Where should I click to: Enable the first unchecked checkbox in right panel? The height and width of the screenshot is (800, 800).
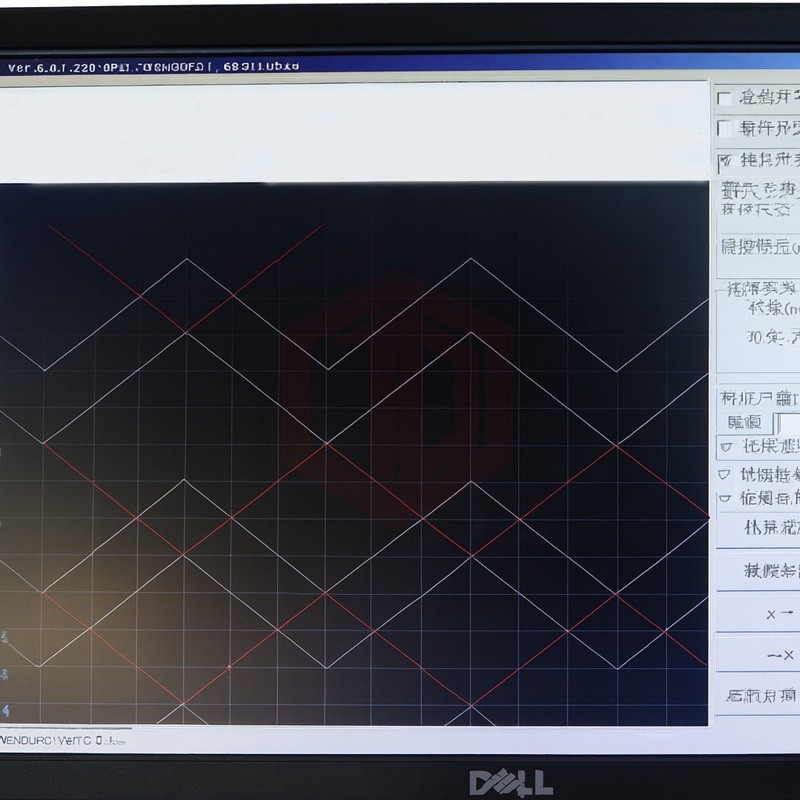click(x=724, y=98)
